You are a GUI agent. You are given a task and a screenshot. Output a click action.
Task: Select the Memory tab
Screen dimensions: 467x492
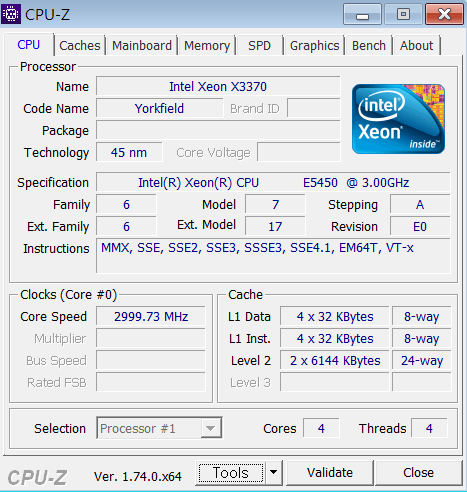point(207,46)
